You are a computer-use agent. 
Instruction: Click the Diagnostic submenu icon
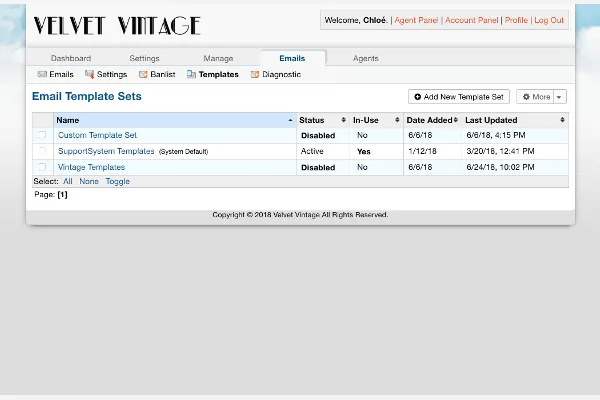click(255, 74)
